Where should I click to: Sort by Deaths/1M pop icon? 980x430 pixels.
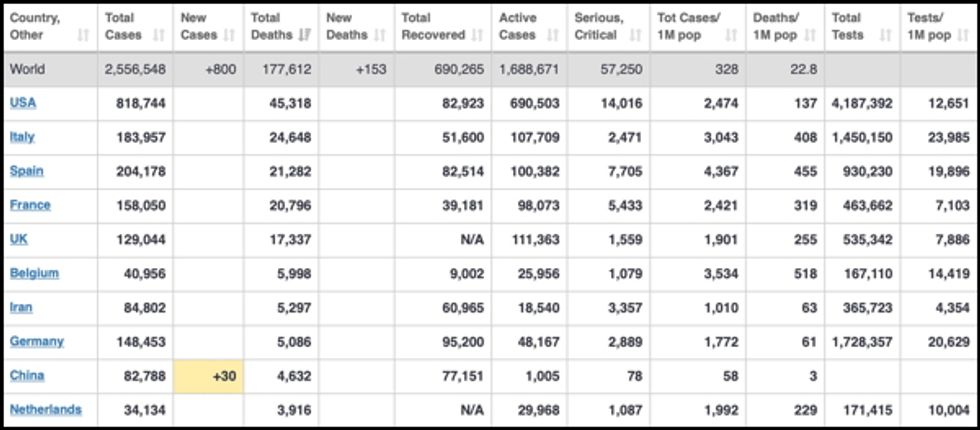pyautogui.click(x=810, y=36)
